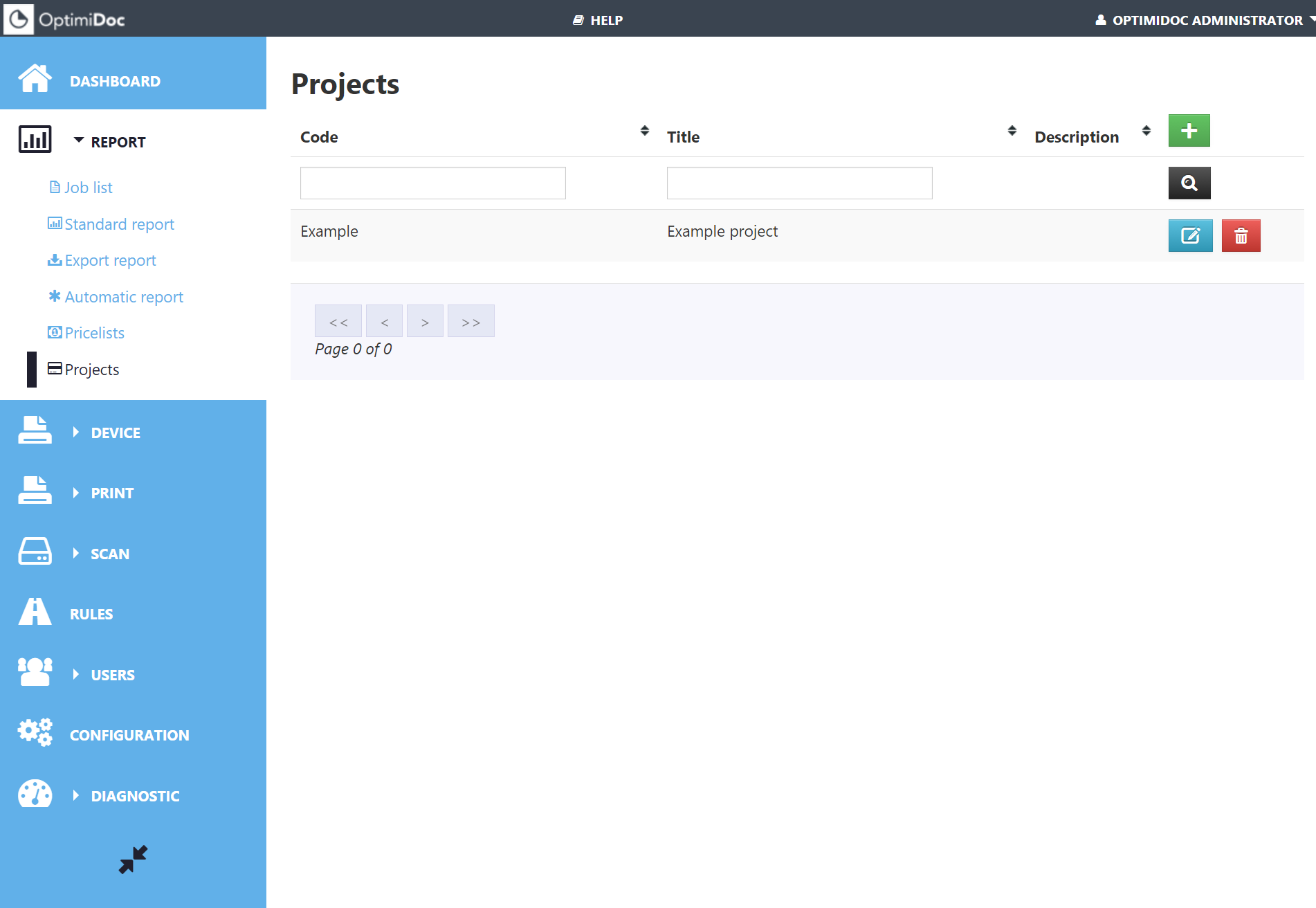Go to Pricelists in the sidebar

point(94,333)
